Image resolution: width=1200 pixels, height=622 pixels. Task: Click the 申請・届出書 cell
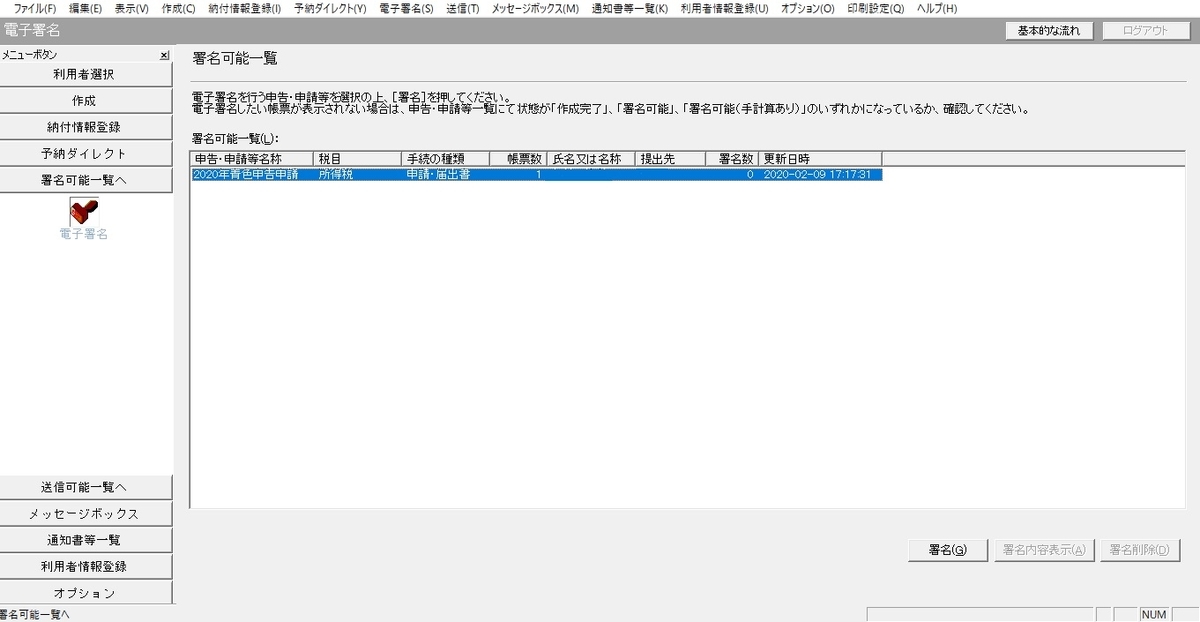(438, 174)
